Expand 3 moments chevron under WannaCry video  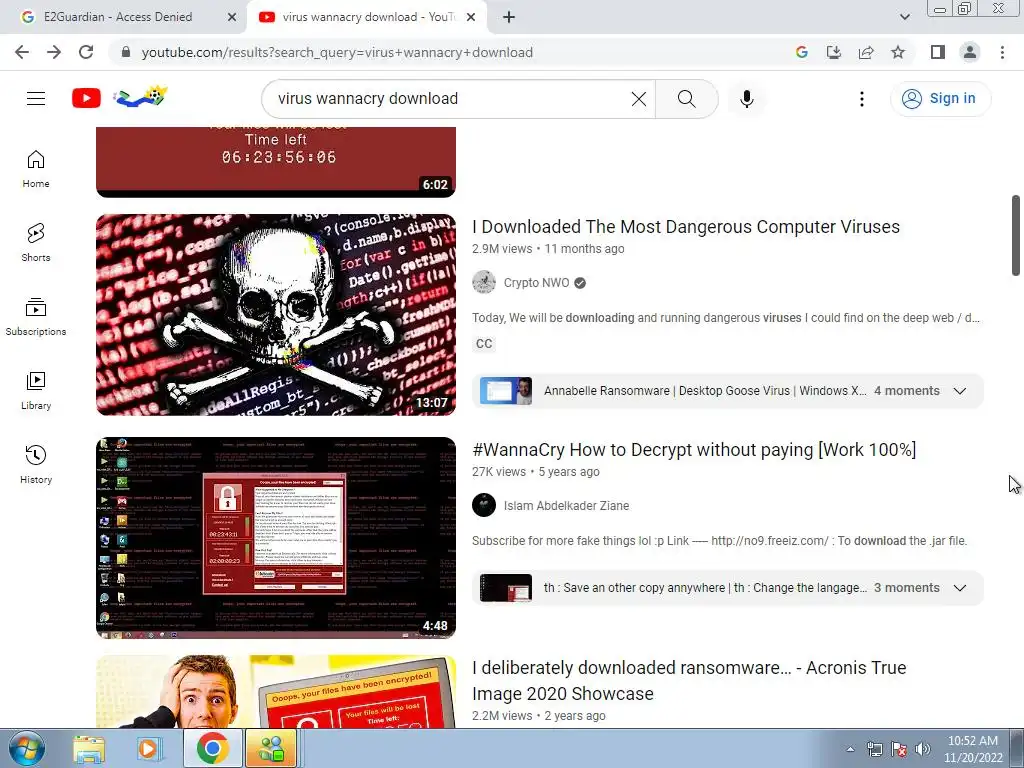959,588
